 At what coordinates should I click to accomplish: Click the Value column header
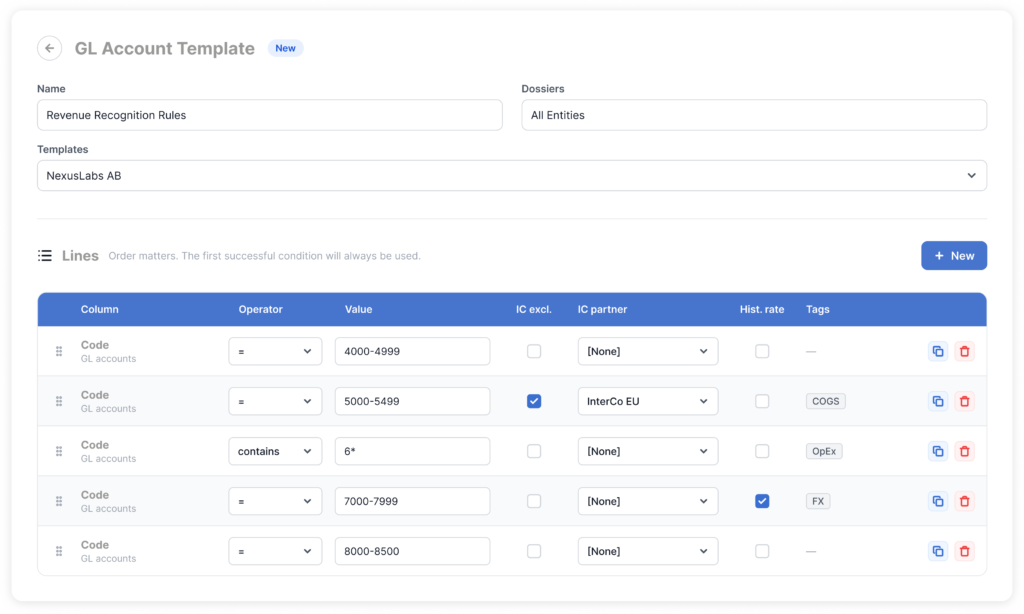coord(359,310)
